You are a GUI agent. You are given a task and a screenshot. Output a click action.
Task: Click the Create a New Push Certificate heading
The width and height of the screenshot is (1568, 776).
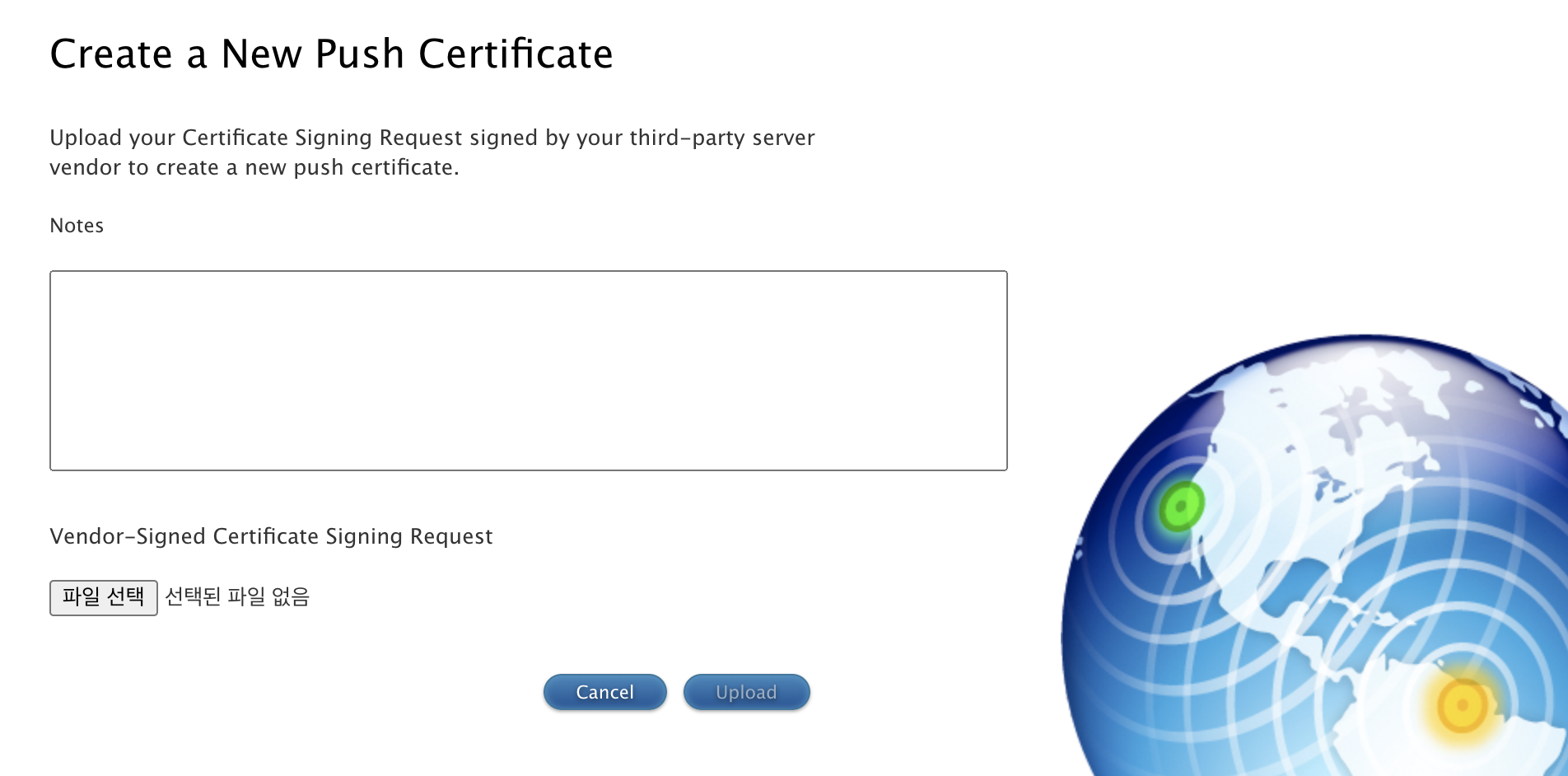[331, 54]
